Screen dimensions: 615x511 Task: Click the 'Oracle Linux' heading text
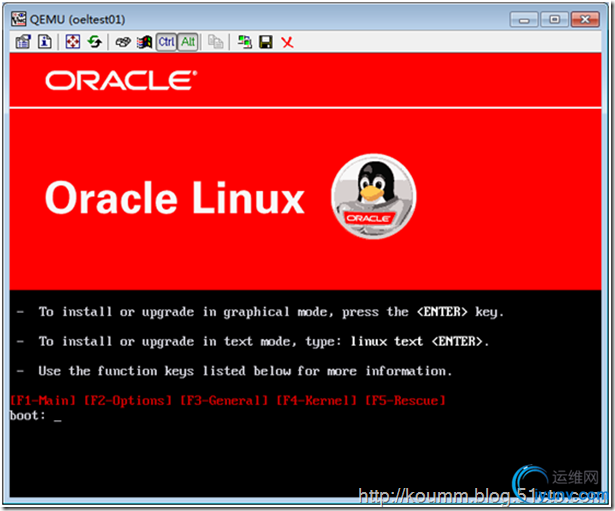(x=175, y=198)
